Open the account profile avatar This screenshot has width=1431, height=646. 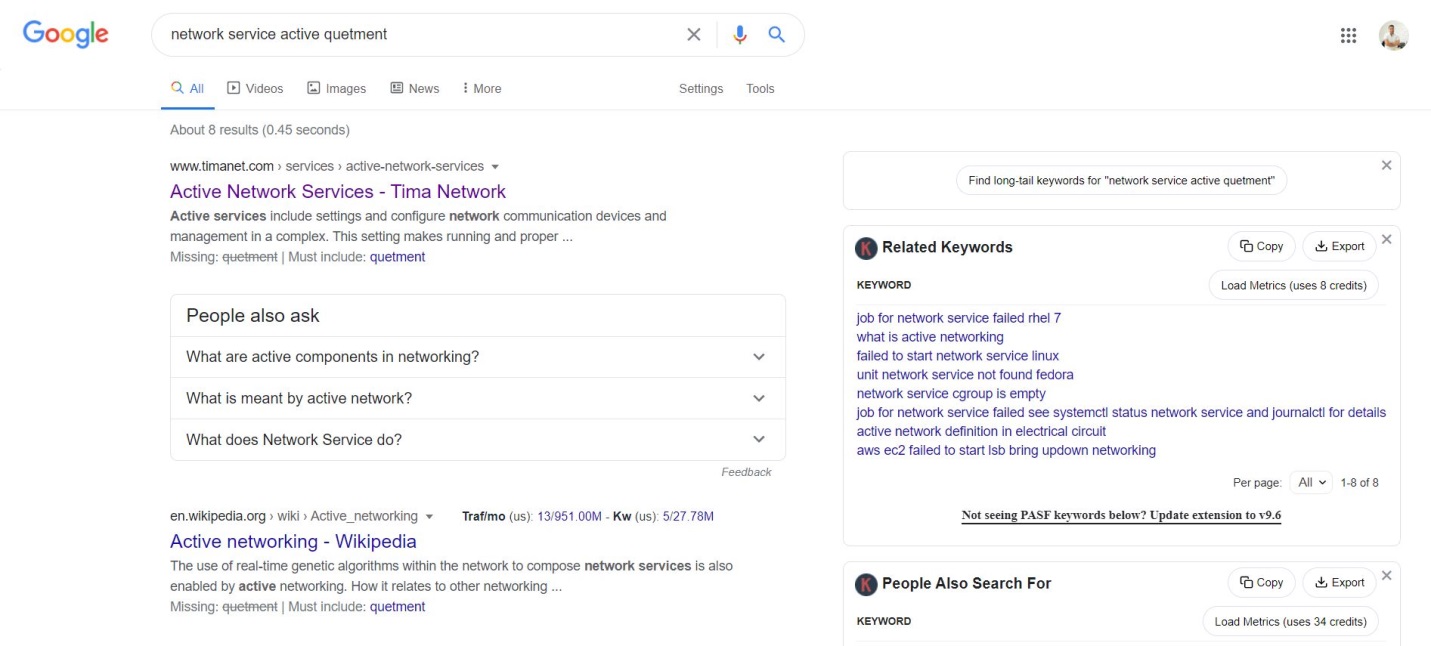point(1393,36)
